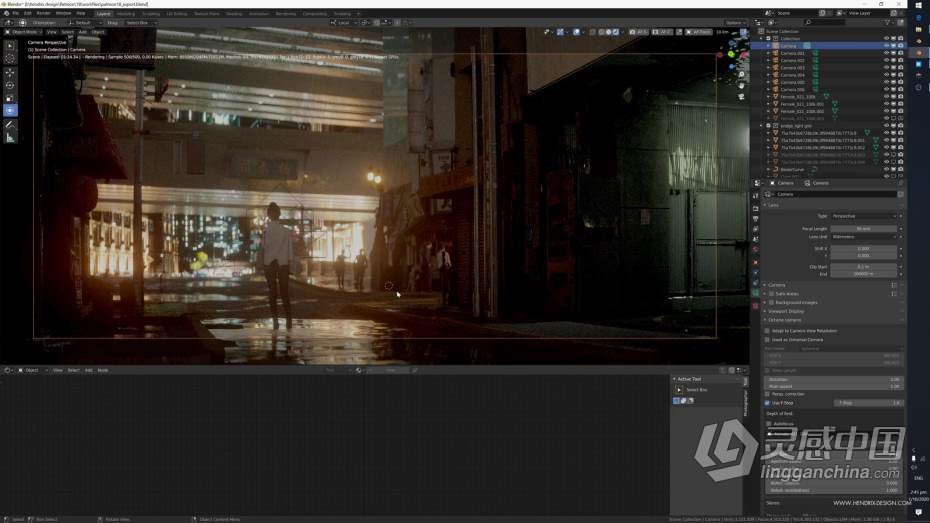Open the viewport View menu
The height and width of the screenshot is (523, 930).
pyautogui.click(x=52, y=32)
